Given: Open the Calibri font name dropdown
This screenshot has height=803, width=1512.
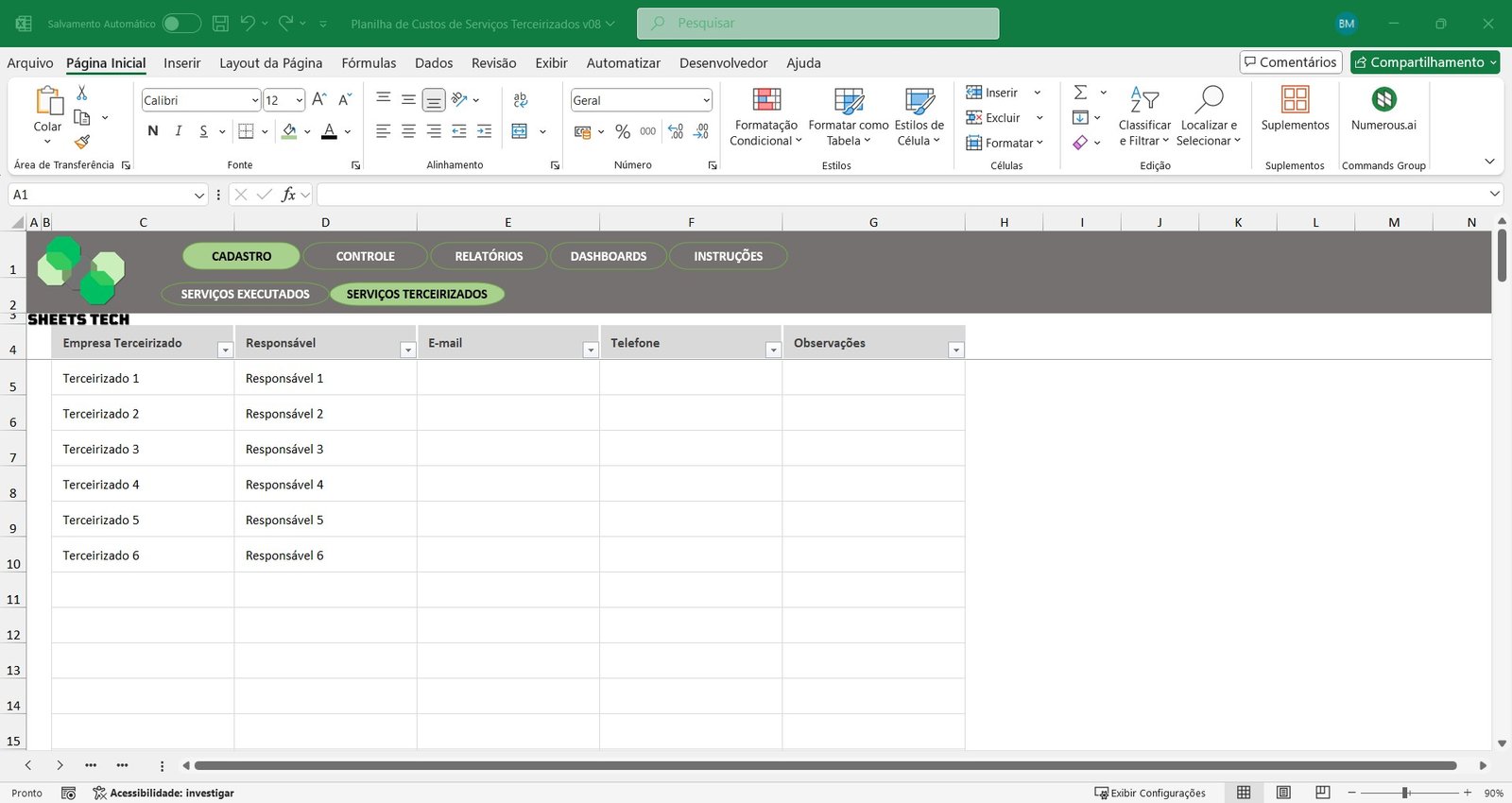Looking at the screenshot, I should pyautogui.click(x=255, y=100).
